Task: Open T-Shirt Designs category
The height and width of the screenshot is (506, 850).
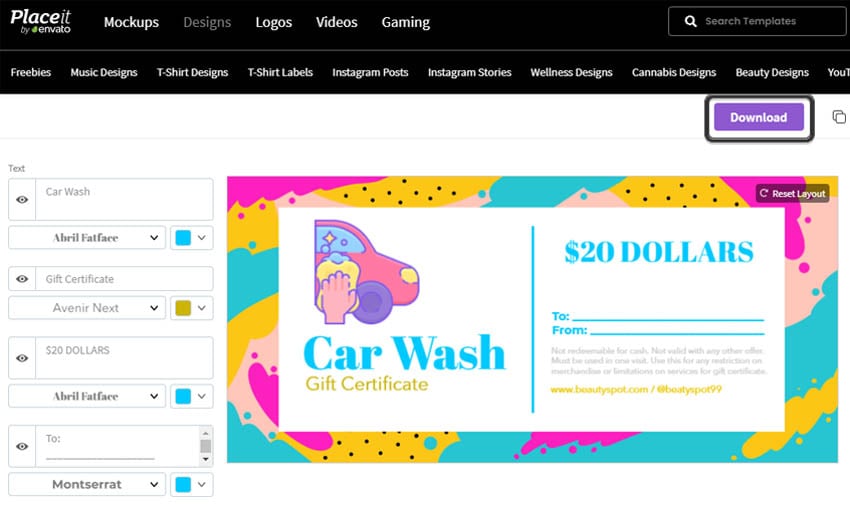Action: (192, 72)
